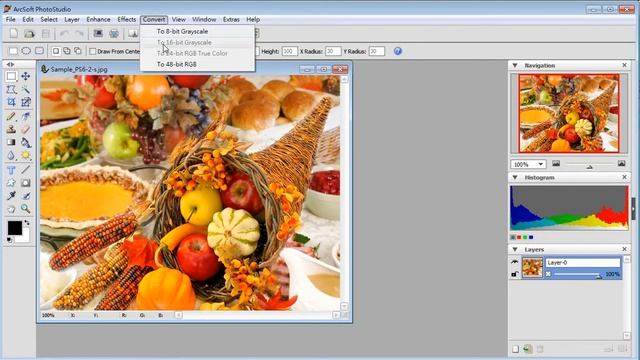Select the Magic Wand tool
The width and height of the screenshot is (640, 360).
pos(26,89)
